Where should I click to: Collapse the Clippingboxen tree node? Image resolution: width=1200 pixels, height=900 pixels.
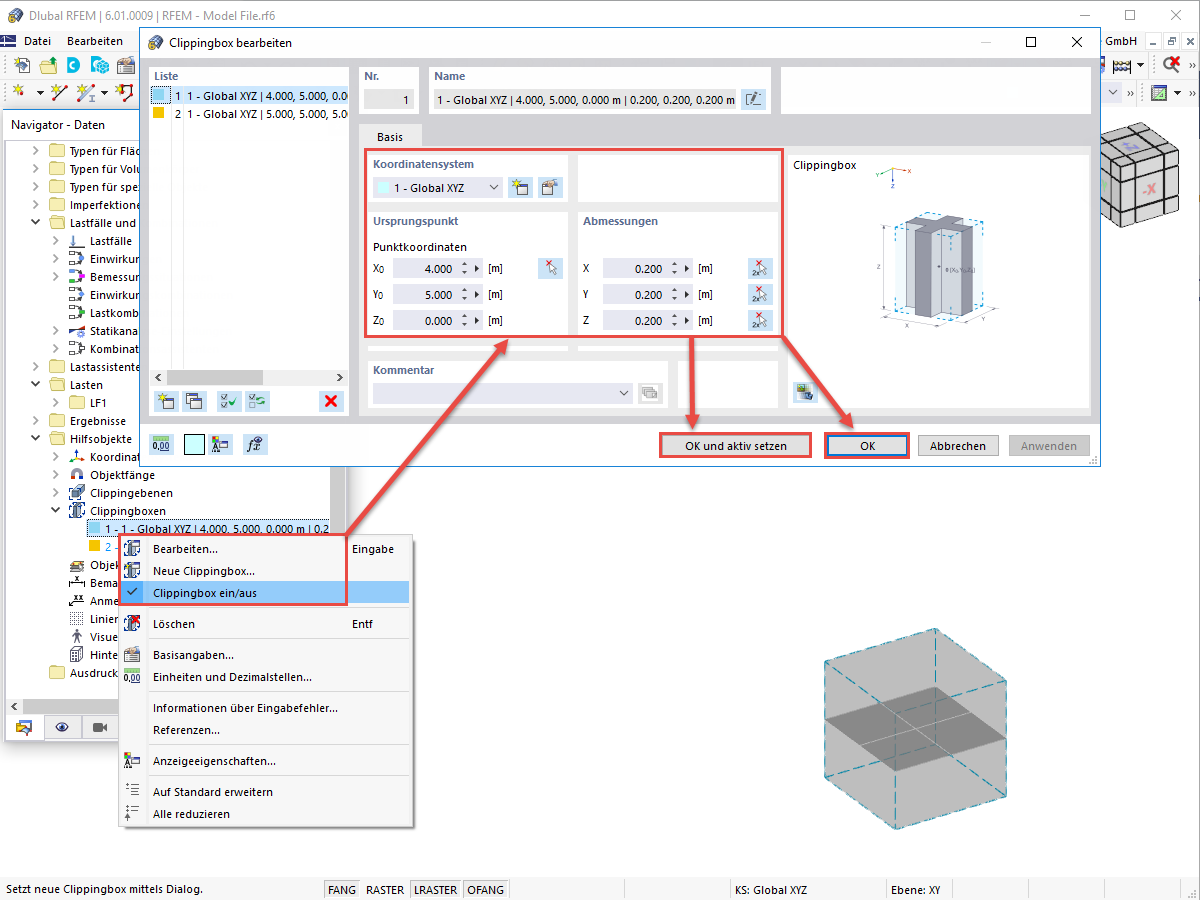point(55,511)
